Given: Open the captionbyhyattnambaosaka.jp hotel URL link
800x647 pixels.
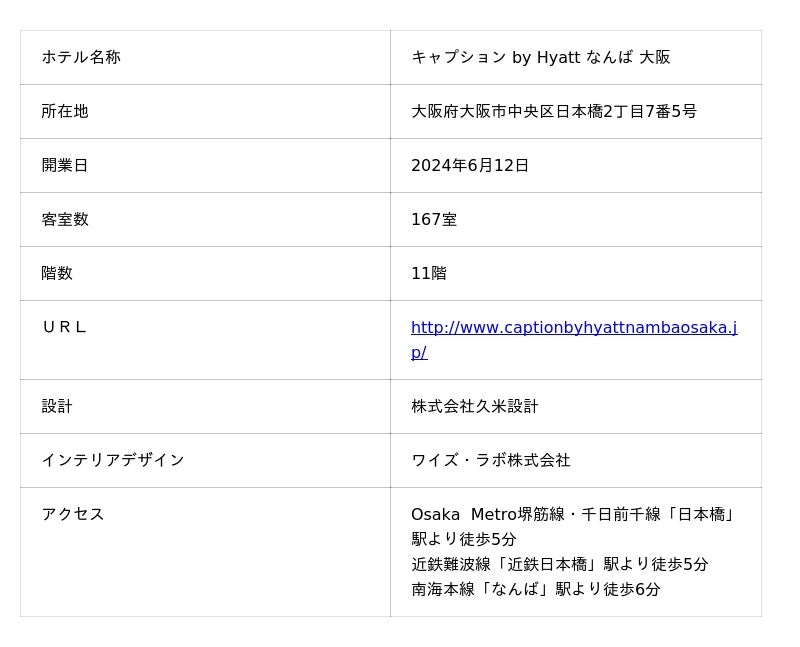Looking at the screenshot, I should (x=573, y=328).
